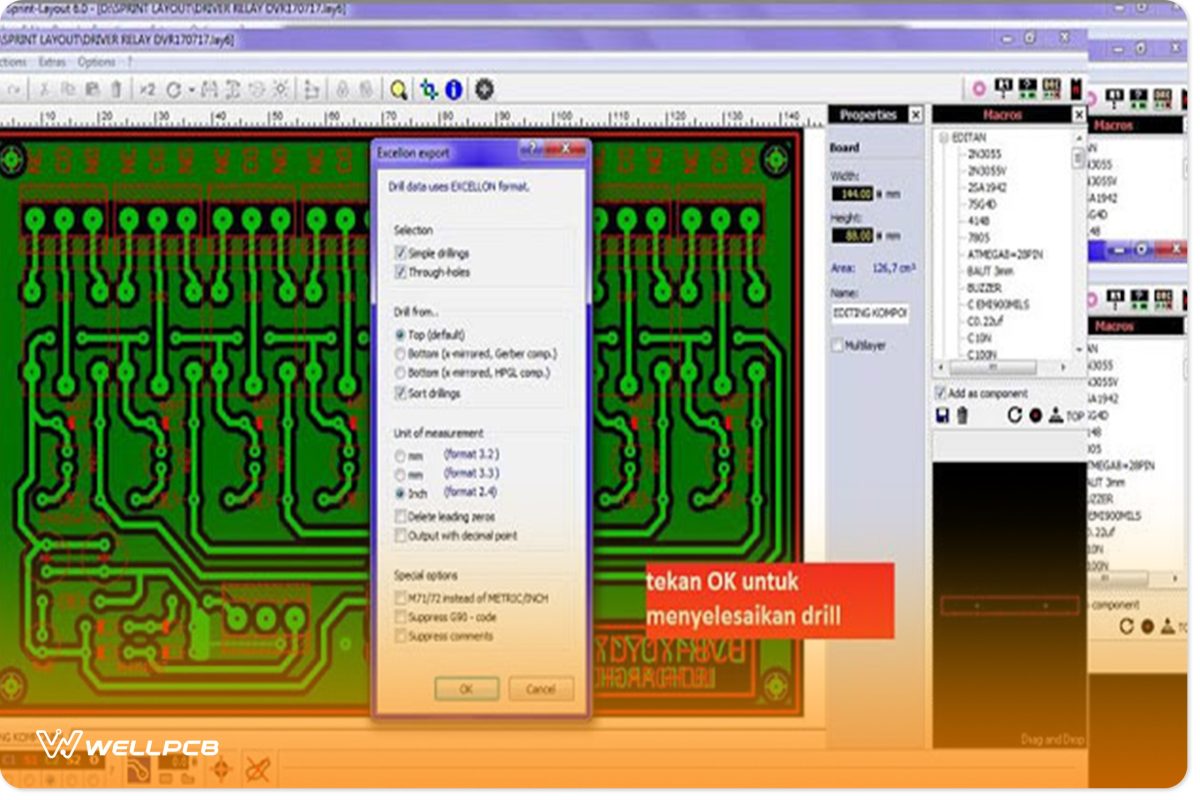Click the board Width value field
The width and height of the screenshot is (1200, 800).
click(852, 193)
